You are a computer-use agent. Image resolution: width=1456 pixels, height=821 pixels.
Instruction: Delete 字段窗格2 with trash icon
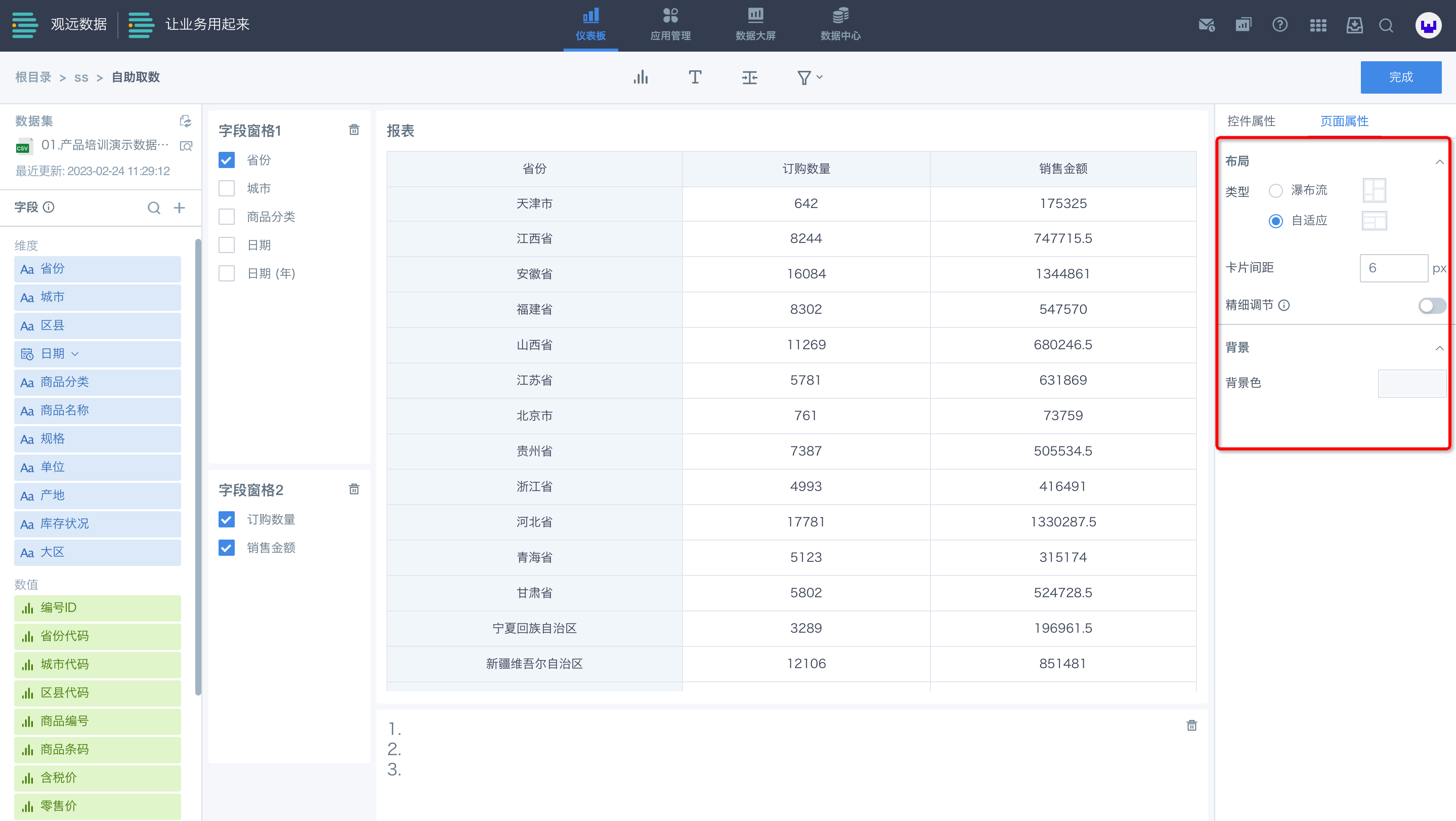coord(354,489)
